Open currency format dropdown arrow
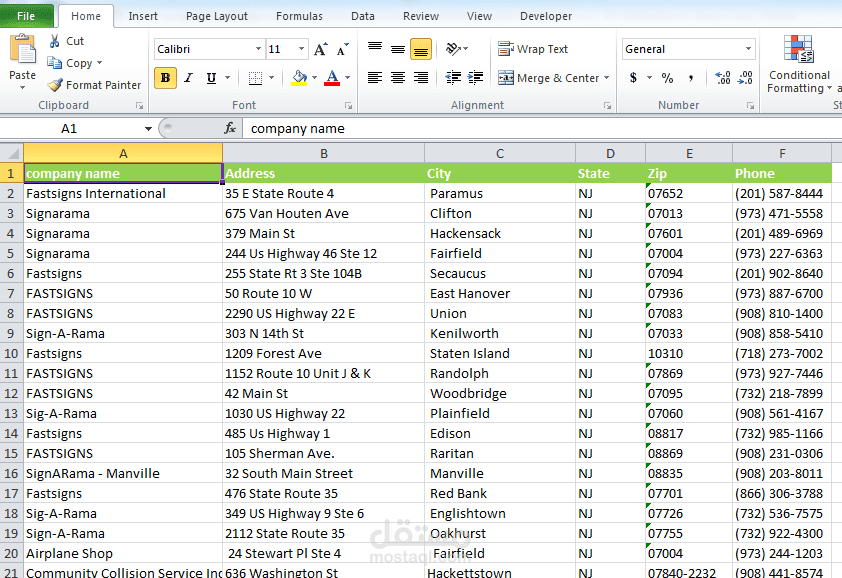 pos(649,78)
